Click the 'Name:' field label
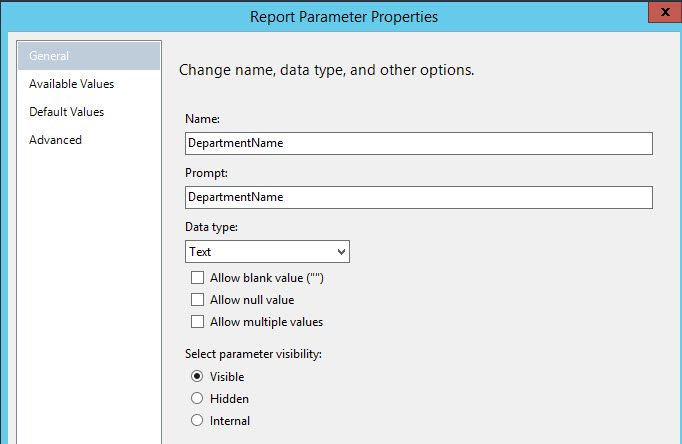This screenshot has height=444, width=682. [x=203, y=119]
